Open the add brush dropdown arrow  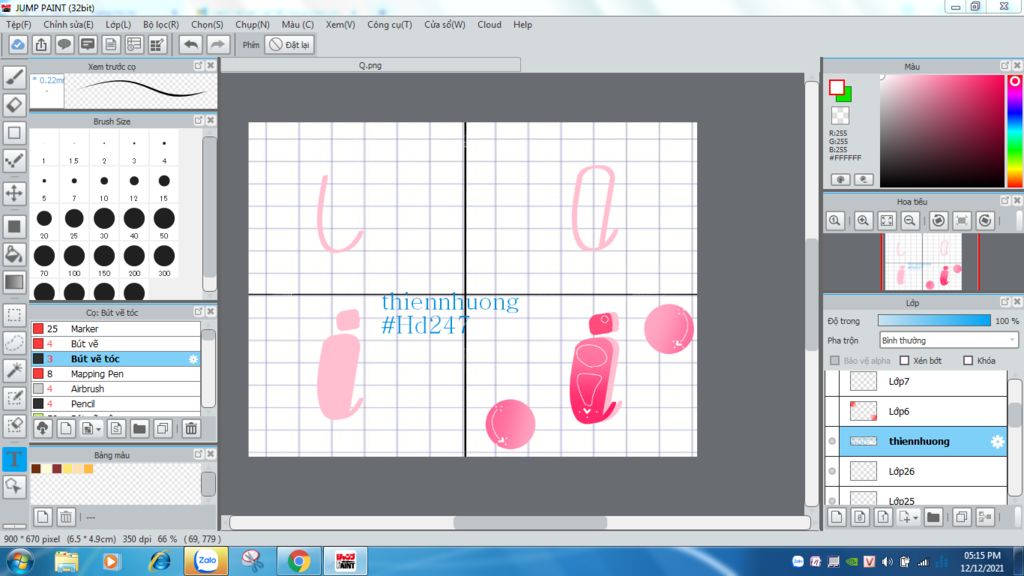tap(99, 429)
